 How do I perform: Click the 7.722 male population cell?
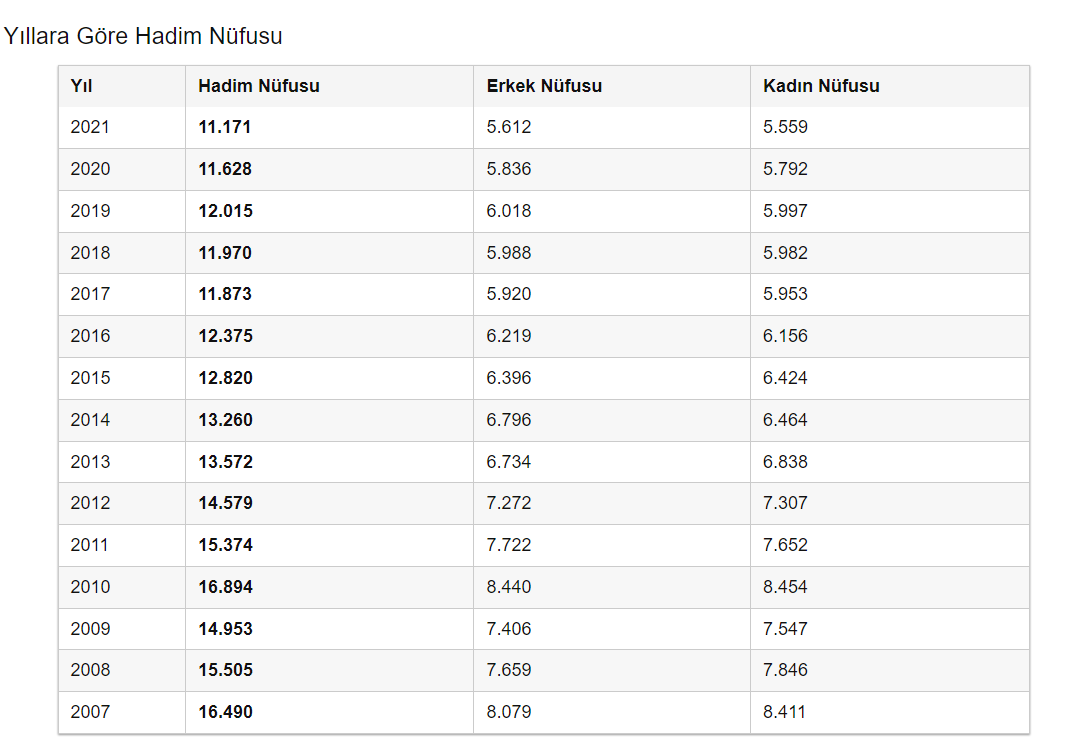[x=509, y=545]
